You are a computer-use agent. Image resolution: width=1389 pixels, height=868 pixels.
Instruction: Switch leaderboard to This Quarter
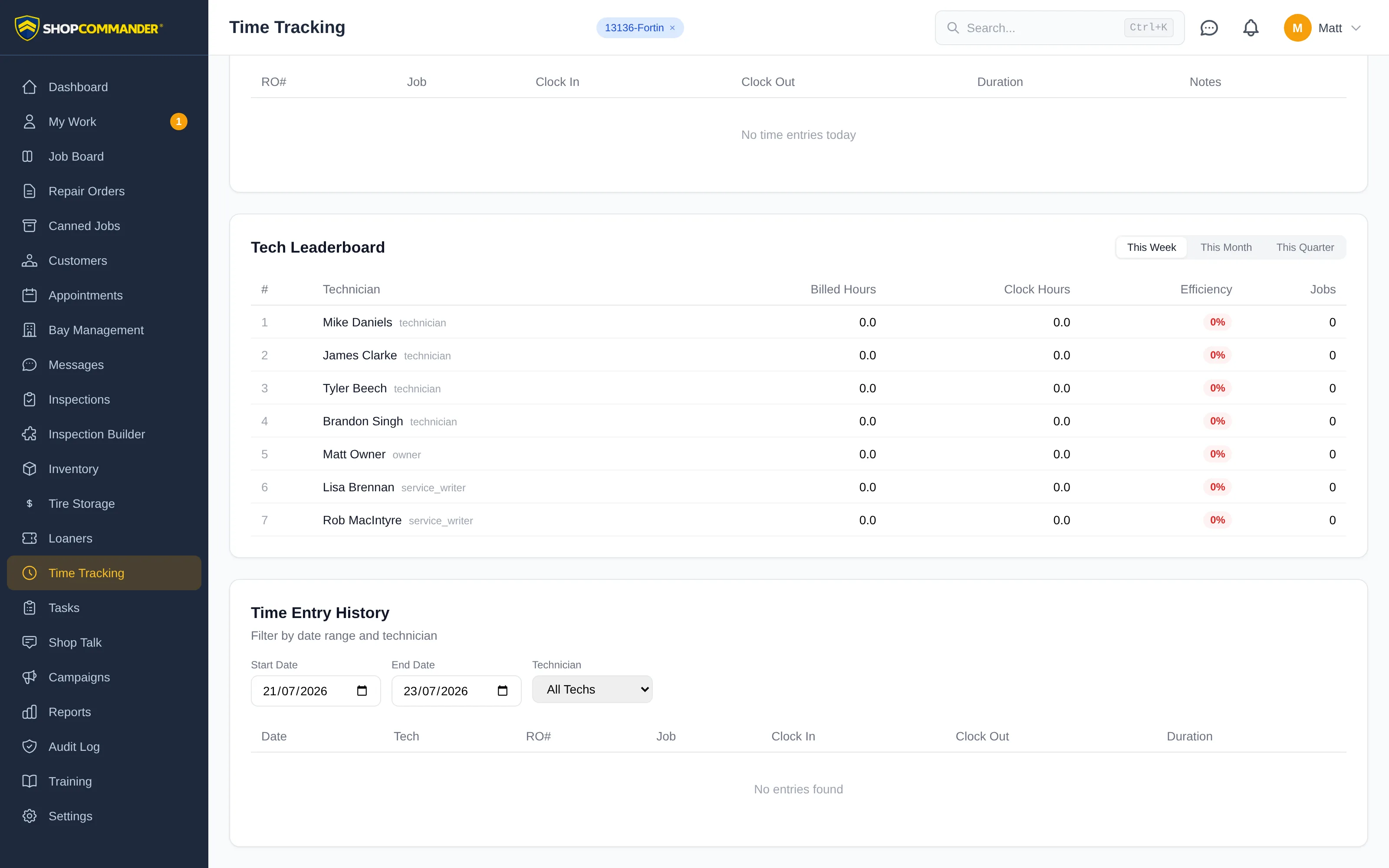point(1305,247)
